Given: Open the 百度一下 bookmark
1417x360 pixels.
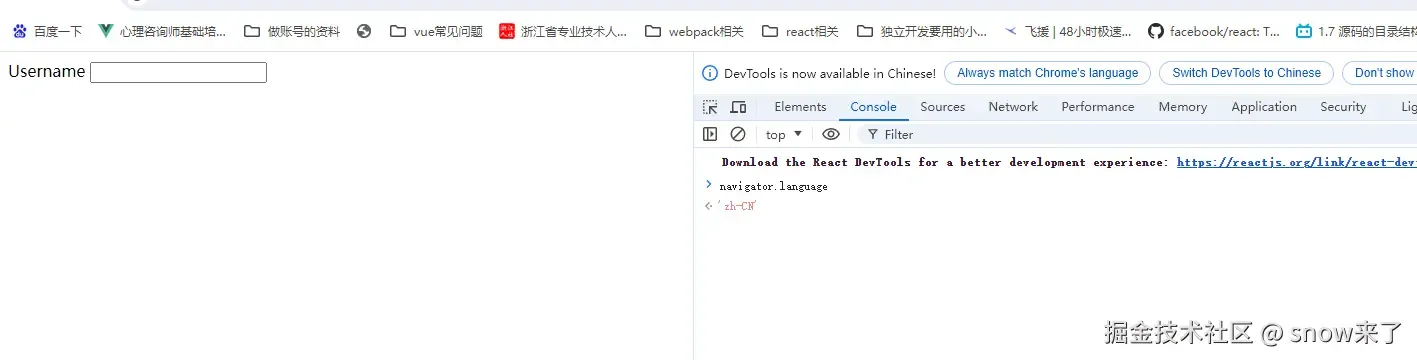Looking at the screenshot, I should click(47, 31).
